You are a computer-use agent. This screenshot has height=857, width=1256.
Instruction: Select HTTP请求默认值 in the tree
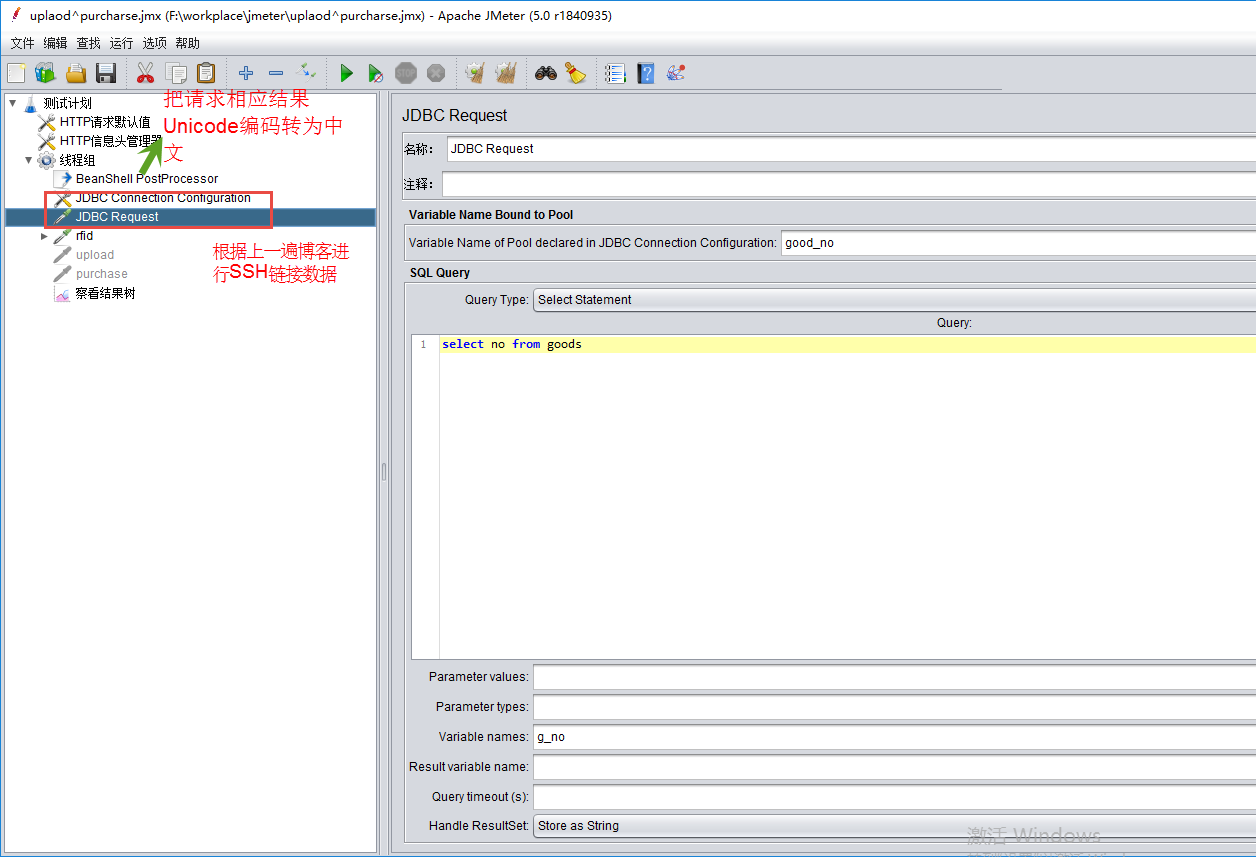(x=105, y=122)
